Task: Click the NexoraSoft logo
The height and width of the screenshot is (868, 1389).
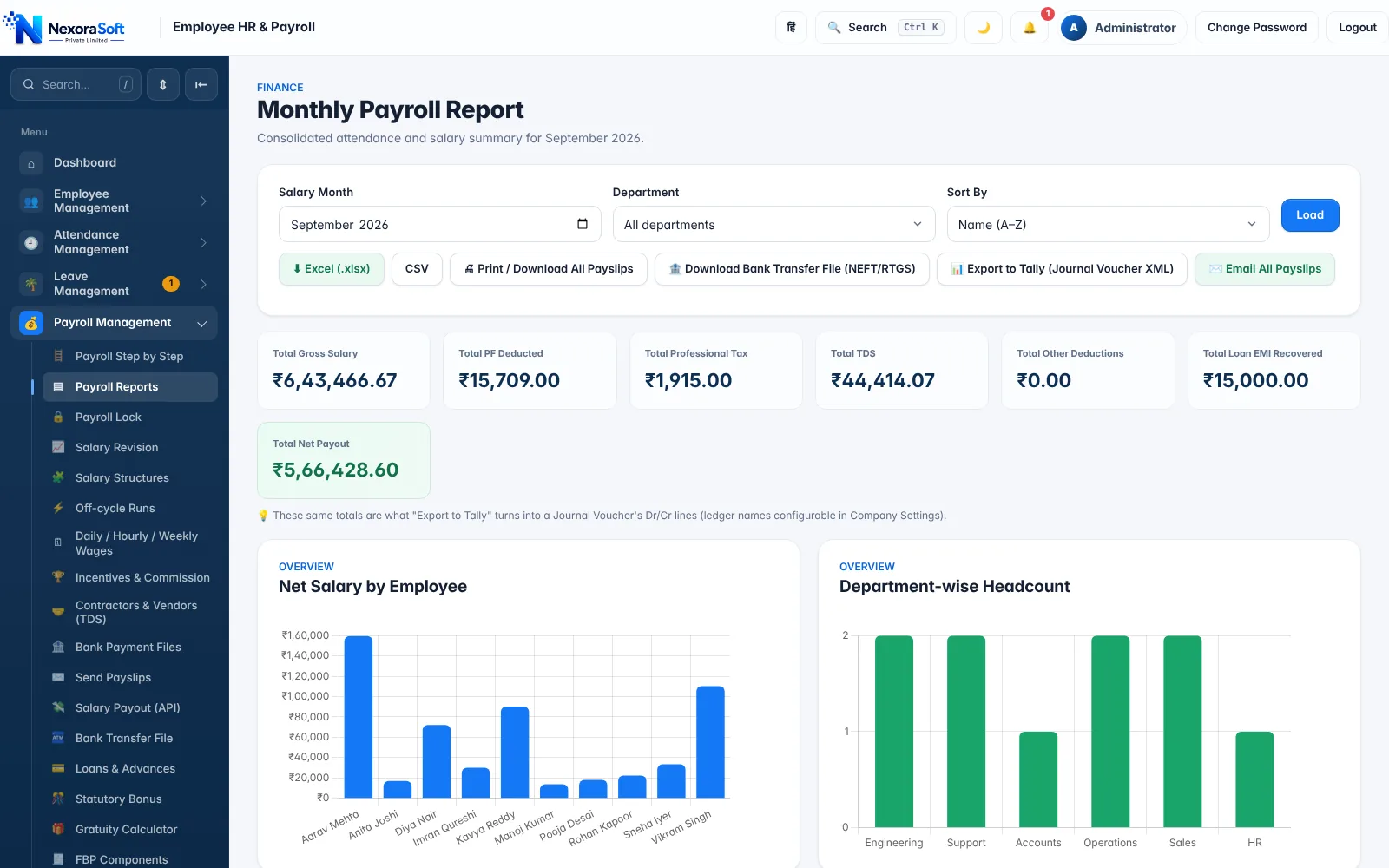Action: click(x=65, y=28)
